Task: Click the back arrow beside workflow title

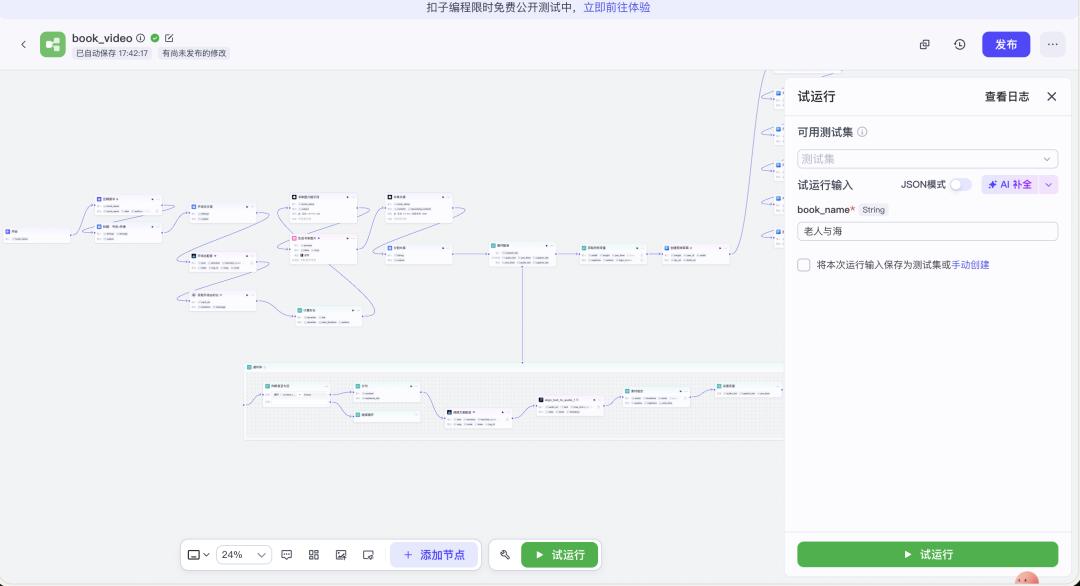Action: (x=23, y=44)
